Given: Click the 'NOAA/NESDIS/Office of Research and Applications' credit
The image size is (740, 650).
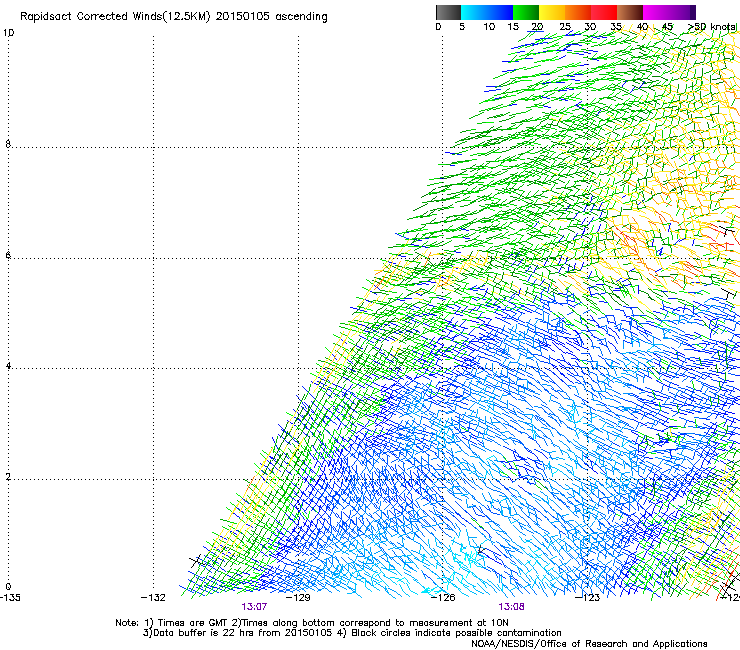Looking at the screenshot, I should point(589,643).
